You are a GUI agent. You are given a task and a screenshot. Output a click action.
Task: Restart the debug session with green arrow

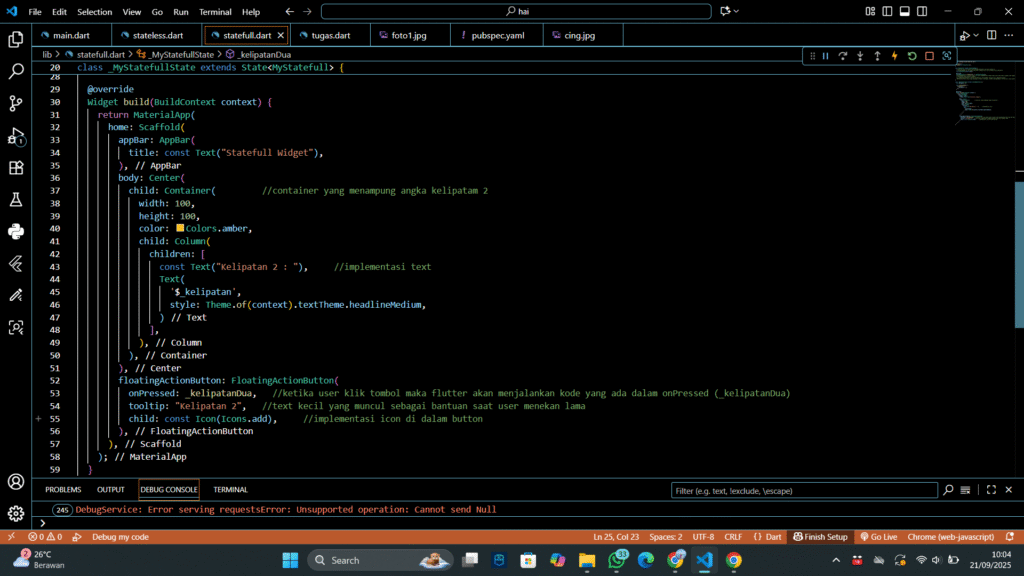tap(912, 56)
